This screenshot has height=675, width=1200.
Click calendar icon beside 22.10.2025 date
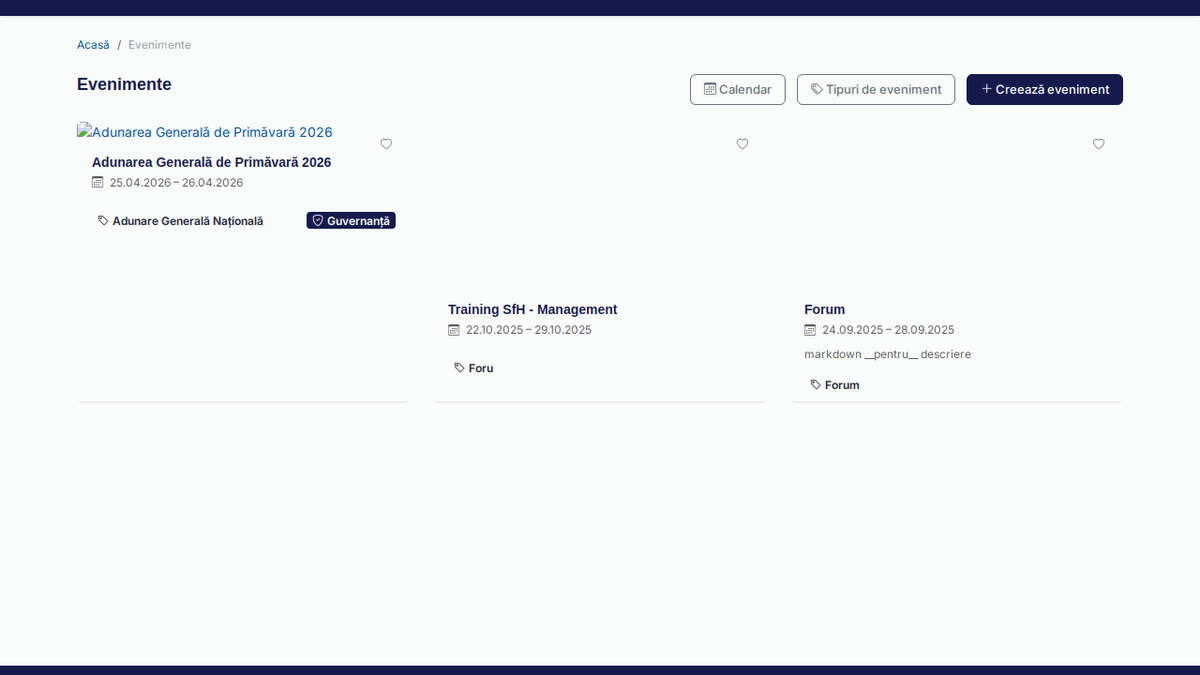(x=454, y=330)
